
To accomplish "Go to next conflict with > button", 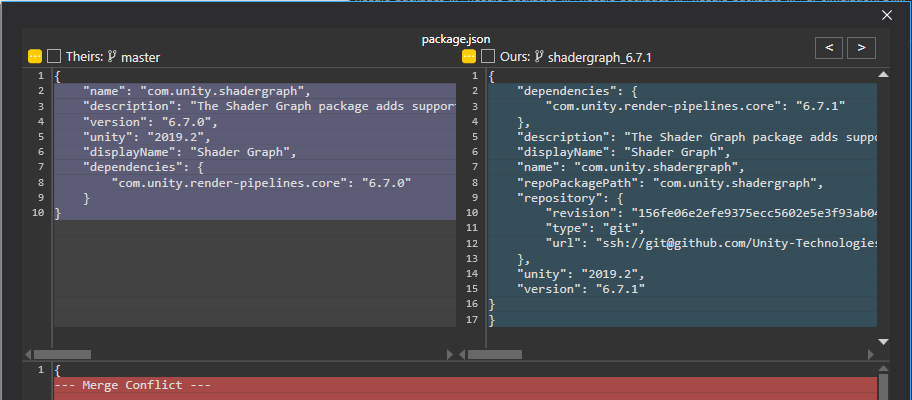I will [861, 48].
